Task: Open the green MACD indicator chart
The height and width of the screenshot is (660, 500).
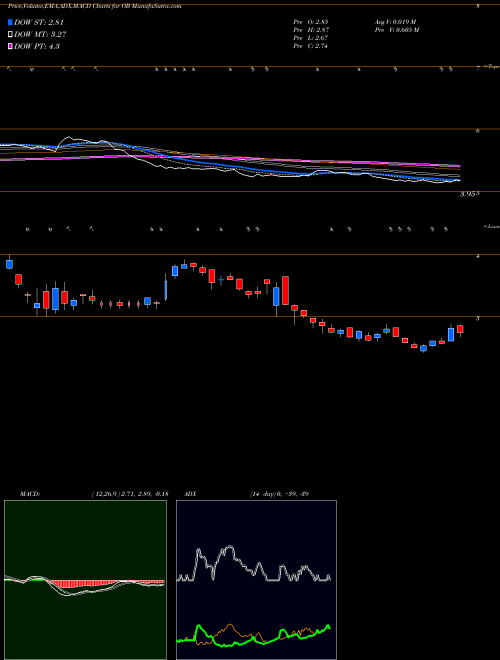Action: [x=85, y=580]
